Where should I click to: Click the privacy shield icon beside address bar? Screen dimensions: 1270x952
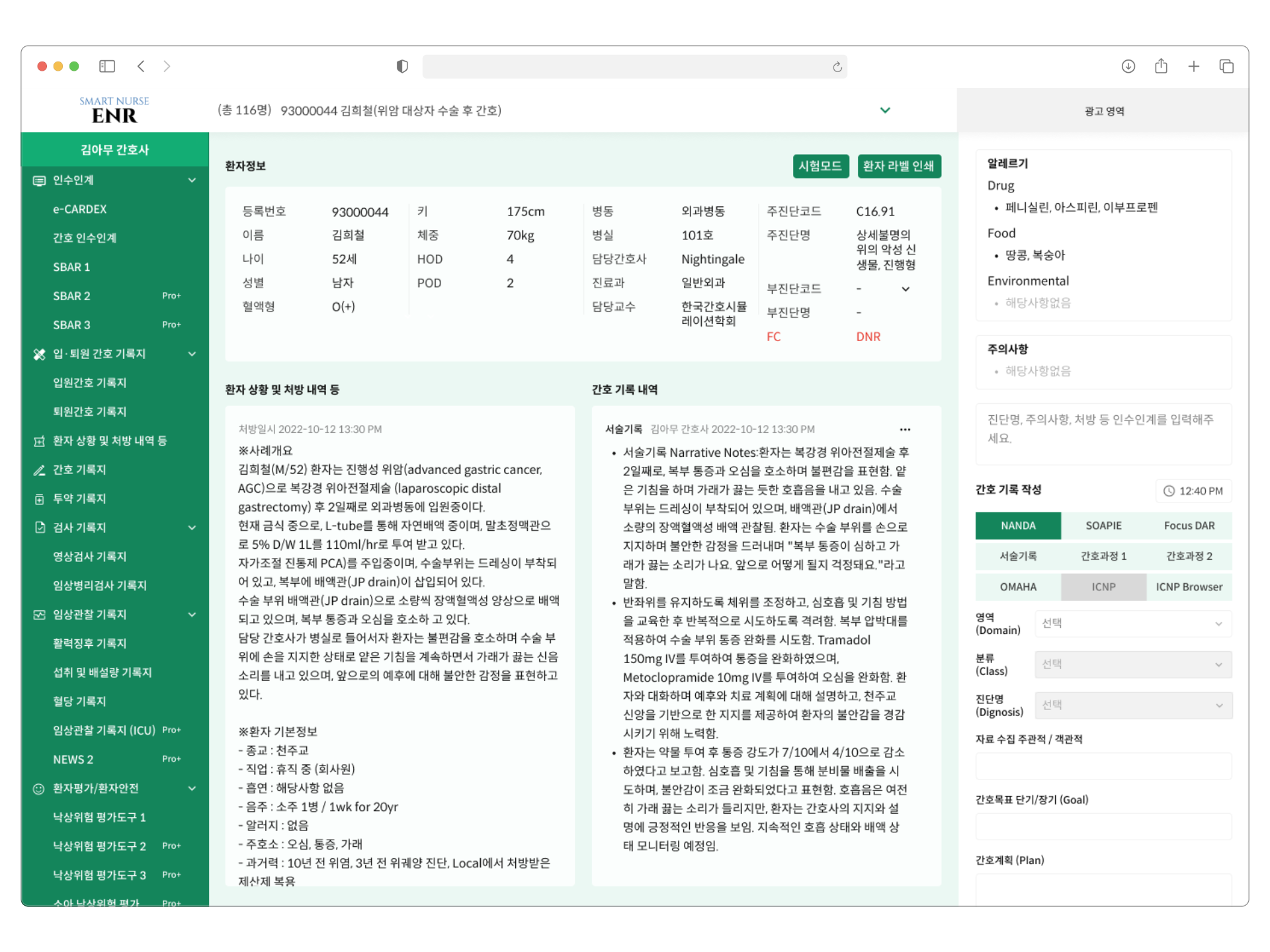402,66
